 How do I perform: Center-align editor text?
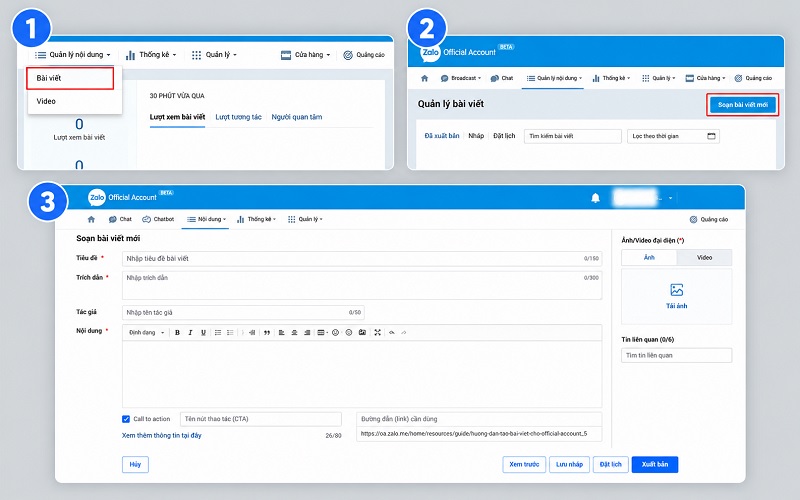(x=294, y=333)
